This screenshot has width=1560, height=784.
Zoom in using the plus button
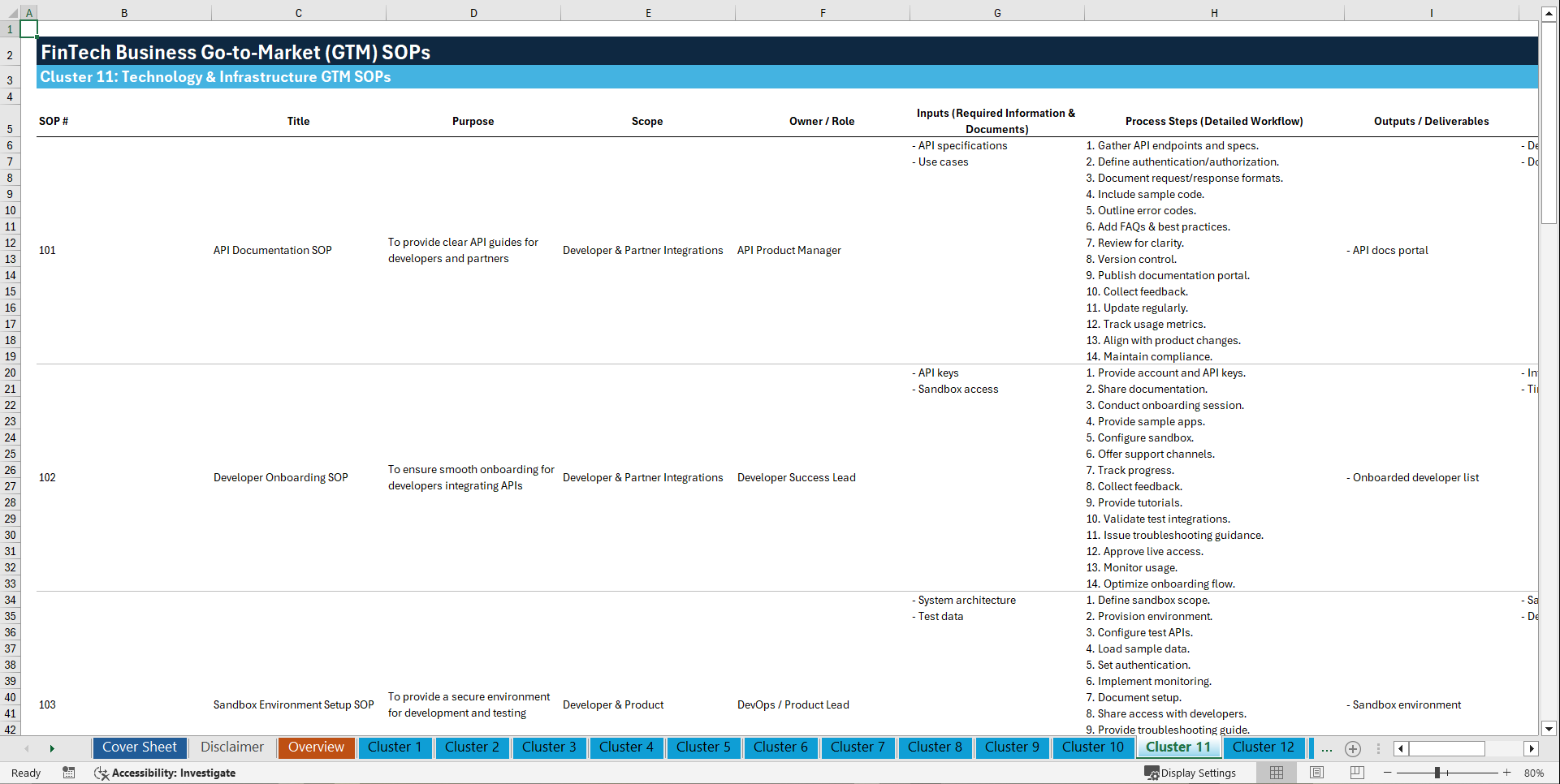[1506, 773]
